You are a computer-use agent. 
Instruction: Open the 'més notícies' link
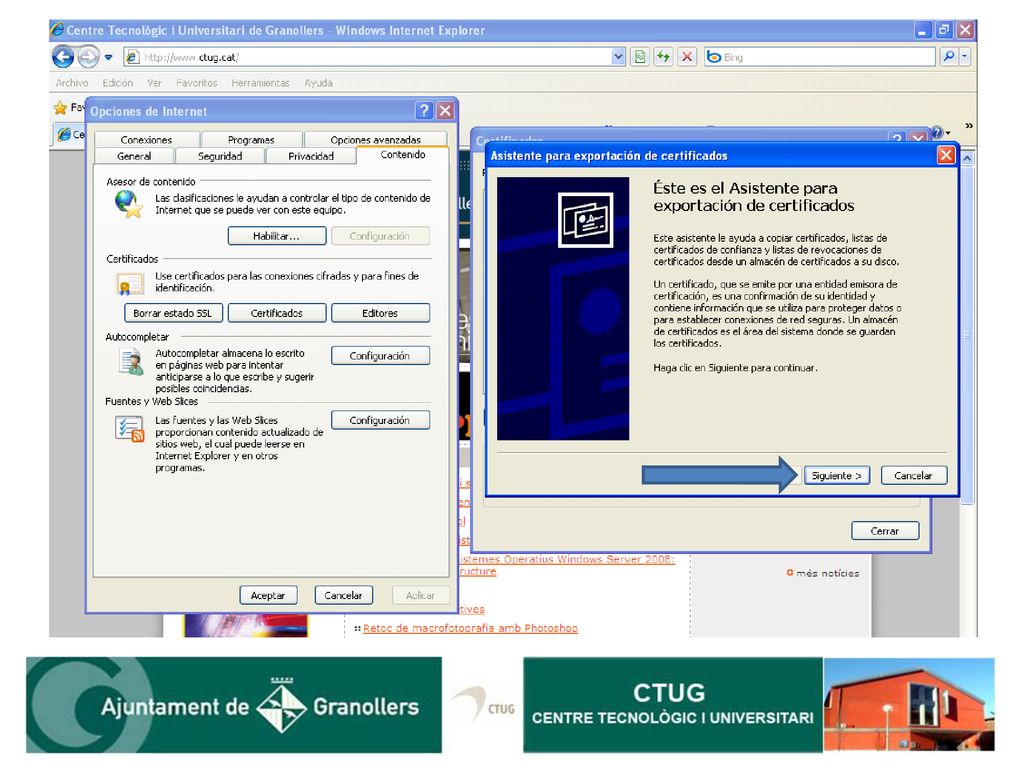[x=827, y=573]
